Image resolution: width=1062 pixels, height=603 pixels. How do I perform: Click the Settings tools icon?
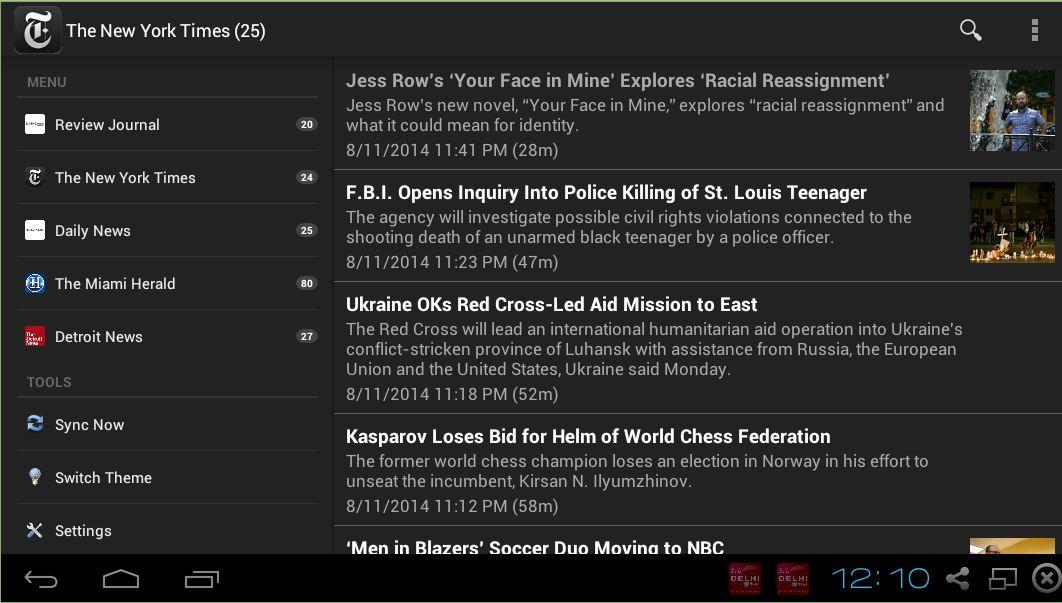35,530
